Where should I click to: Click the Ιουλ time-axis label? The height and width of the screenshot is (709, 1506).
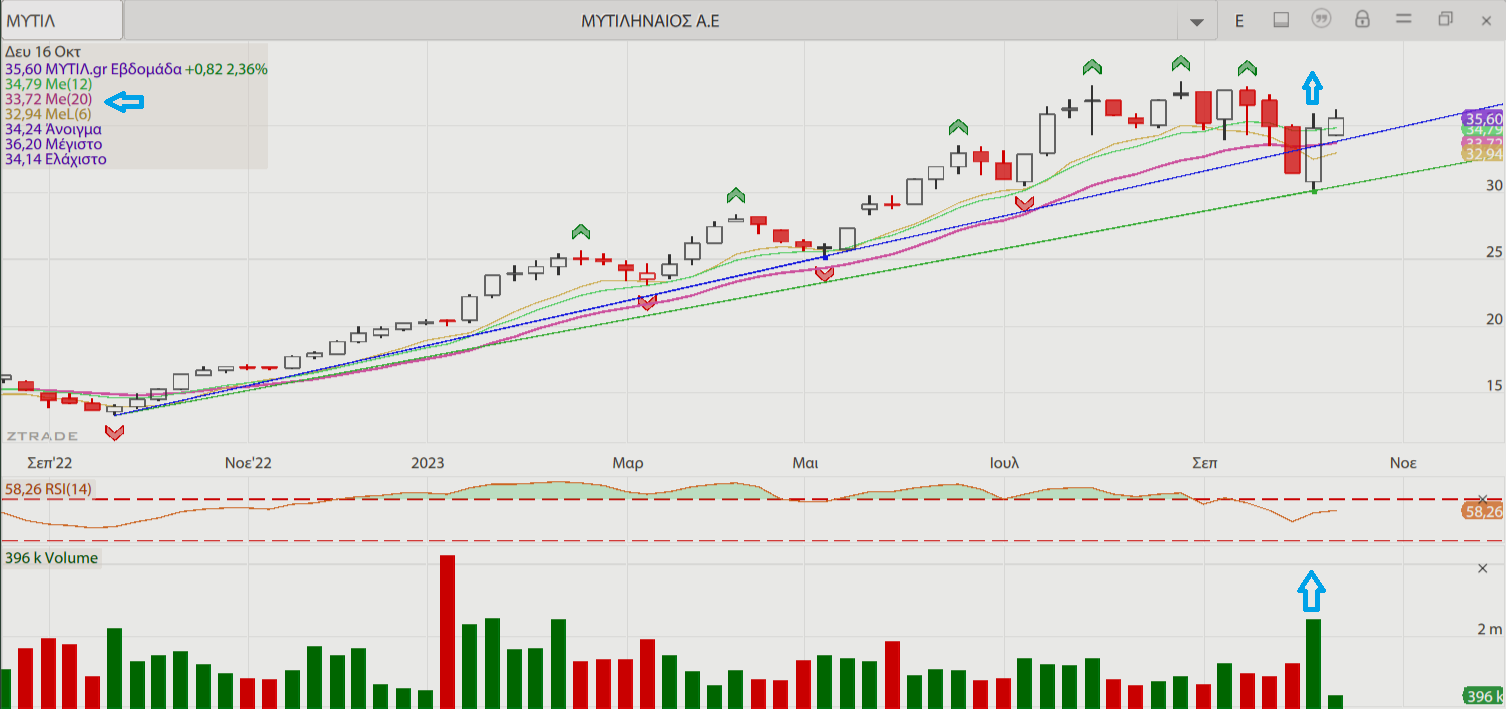tap(1004, 463)
